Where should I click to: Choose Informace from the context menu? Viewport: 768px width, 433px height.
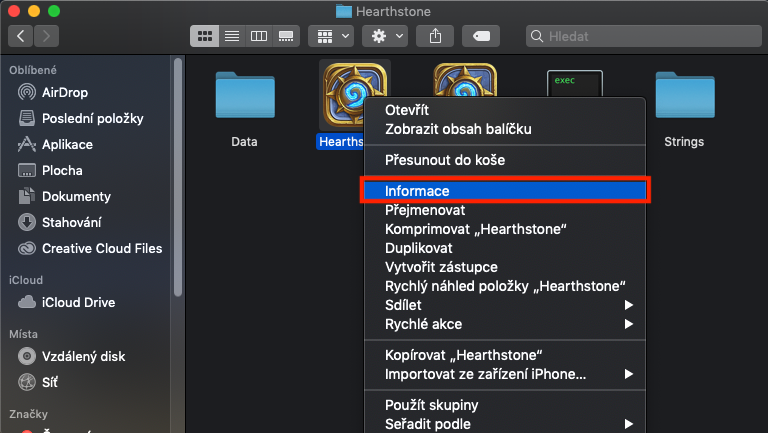(x=418, y=191)
